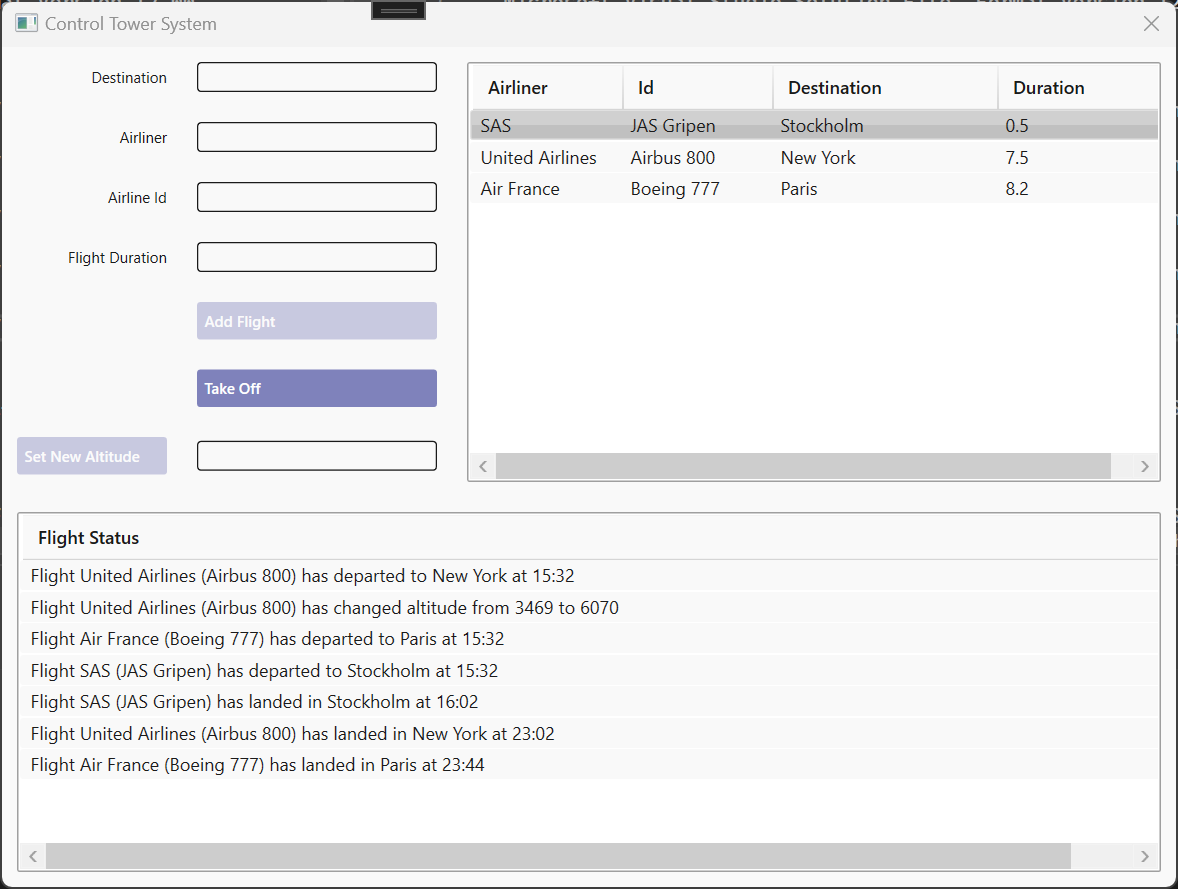Focus the new altitude input box
Viewport: 1178px width, 889px height.
tap(316, 456)
